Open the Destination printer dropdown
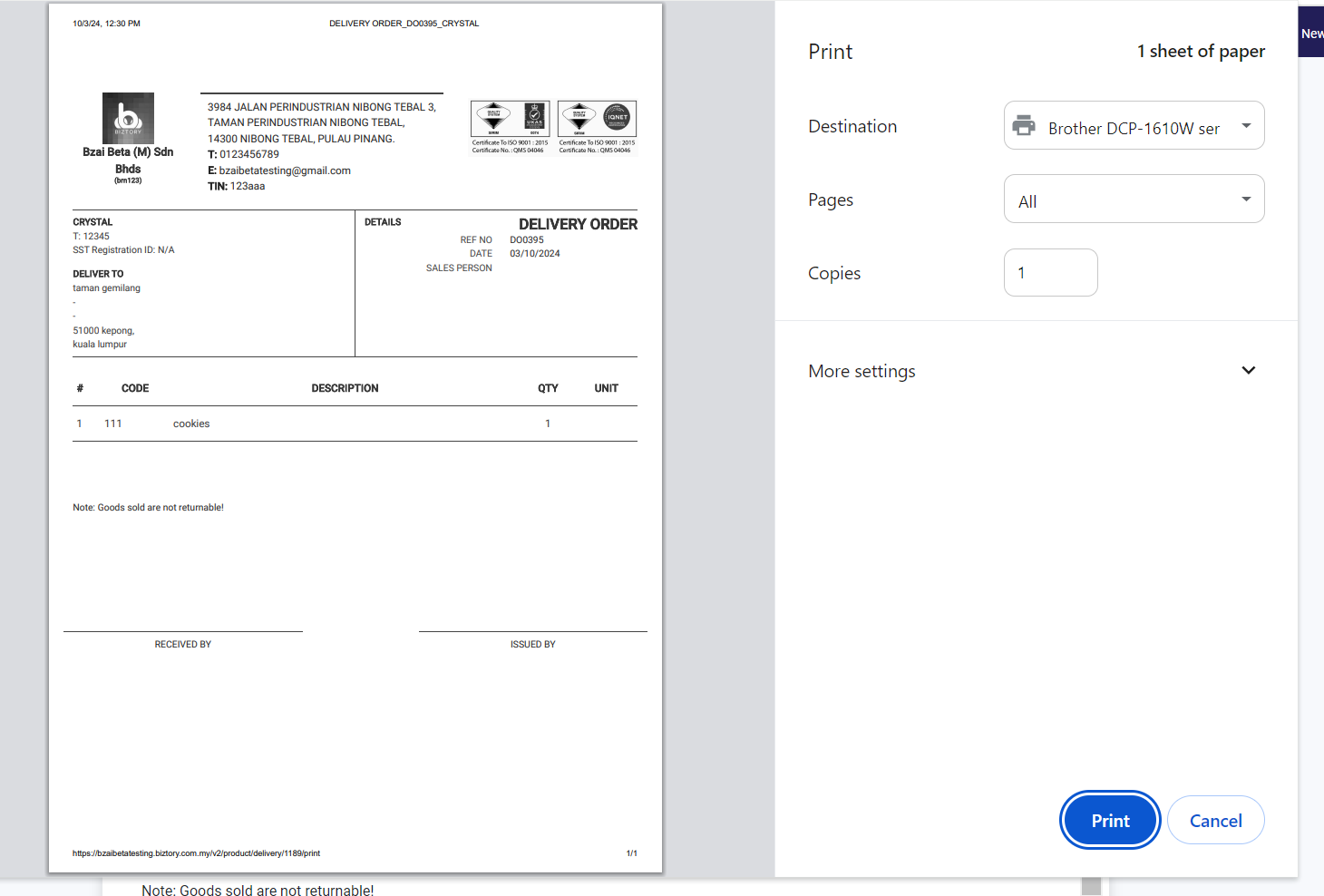The image size is (1324, 896). (1134, 125)
